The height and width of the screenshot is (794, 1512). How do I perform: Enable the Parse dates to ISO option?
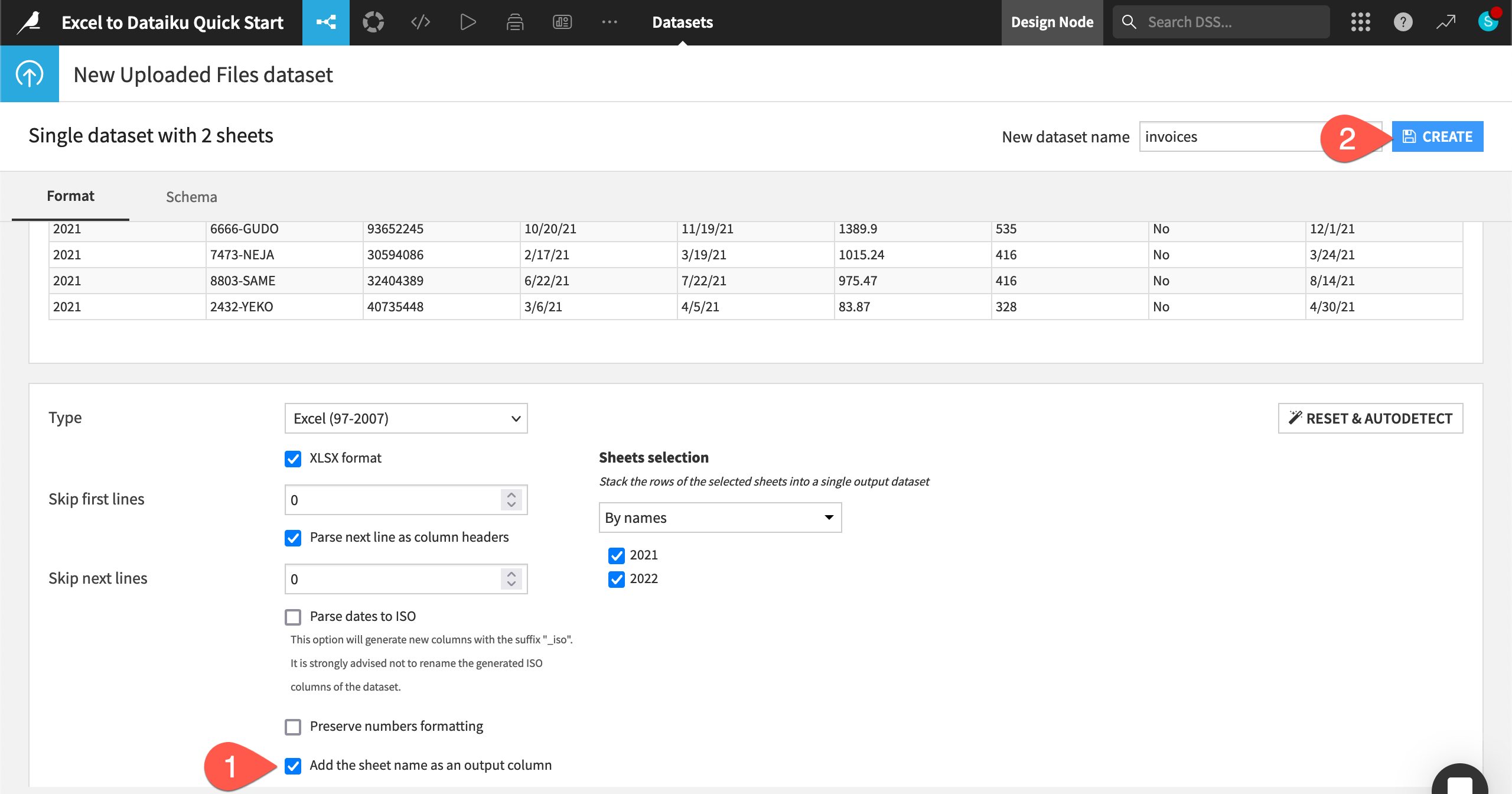click(294, 617)
